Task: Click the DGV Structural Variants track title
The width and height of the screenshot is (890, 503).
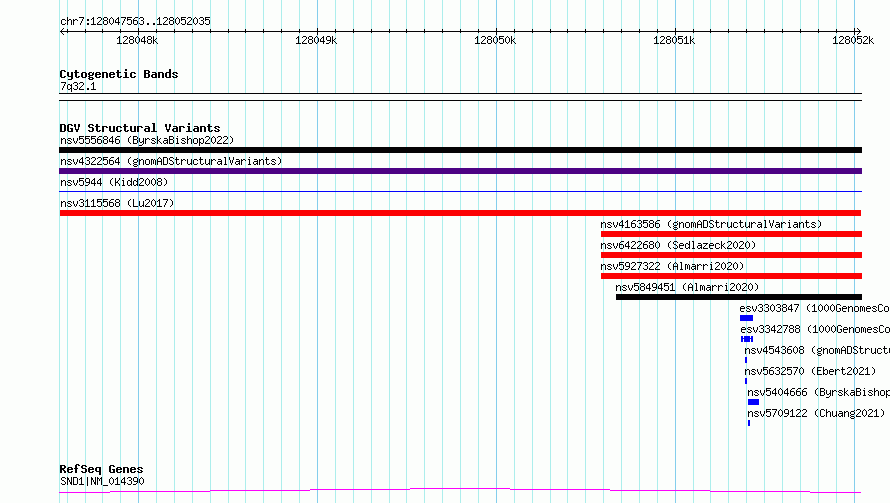Action: click(x=140, y=128)
